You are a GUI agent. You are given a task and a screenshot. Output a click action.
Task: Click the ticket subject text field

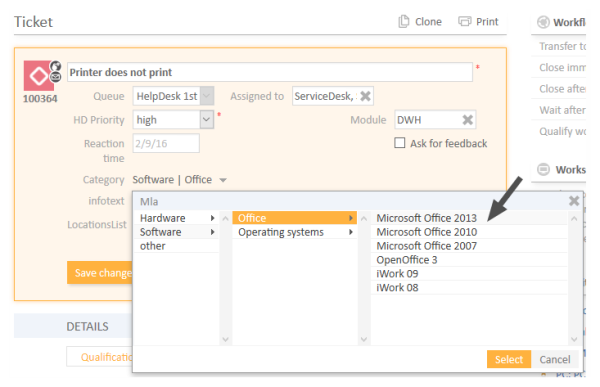click(270, 72)
